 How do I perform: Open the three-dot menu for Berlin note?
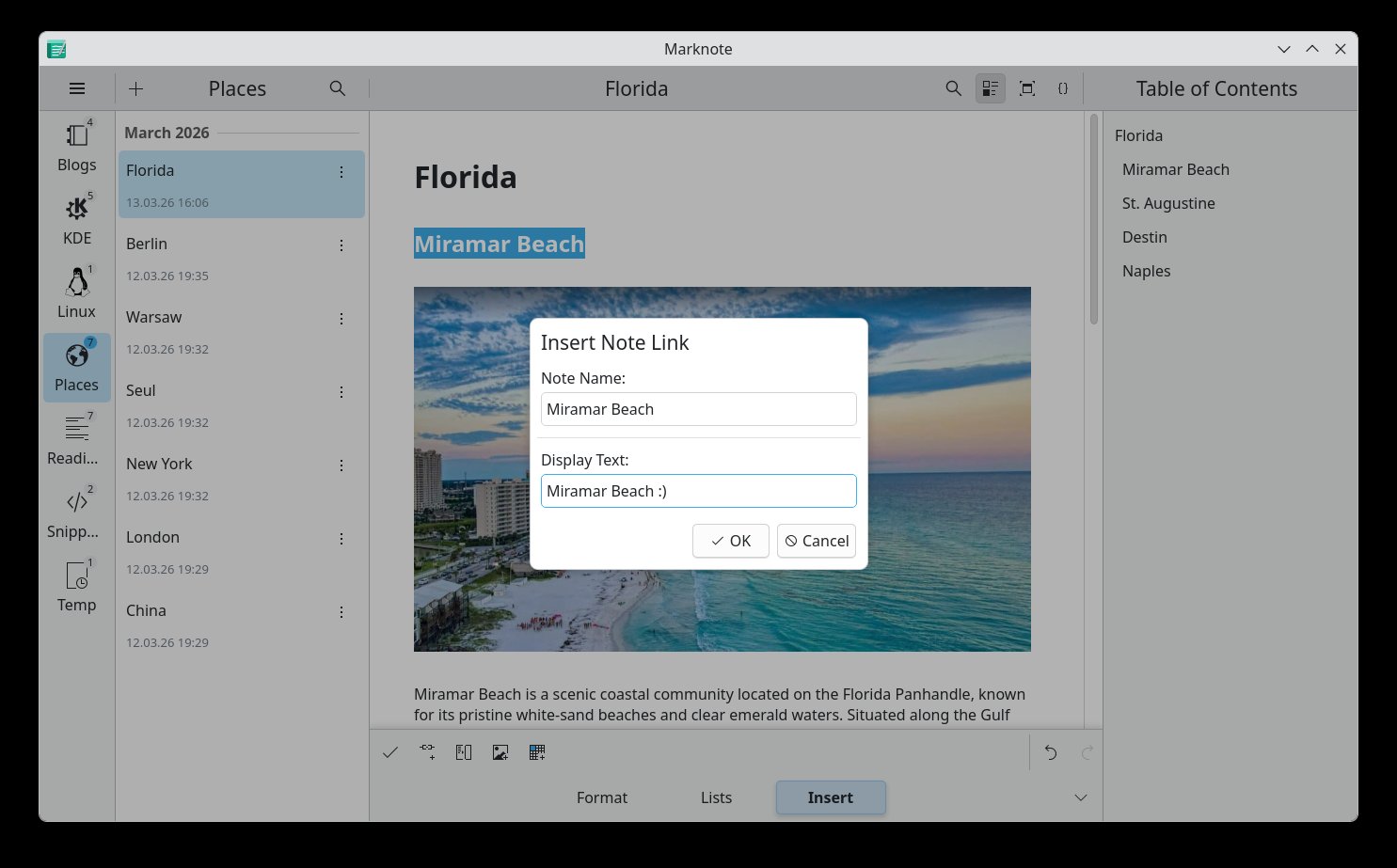click(x=341, y=245)
